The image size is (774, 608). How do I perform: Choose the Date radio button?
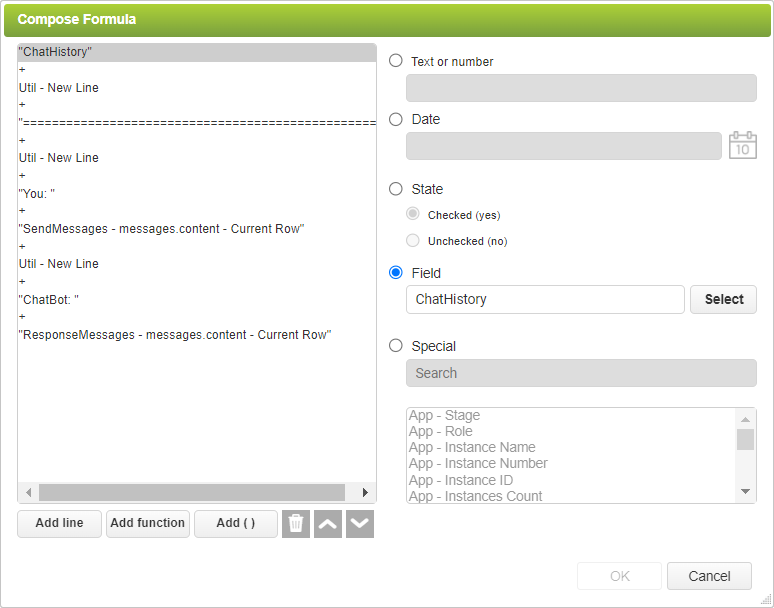click(396, 119)
